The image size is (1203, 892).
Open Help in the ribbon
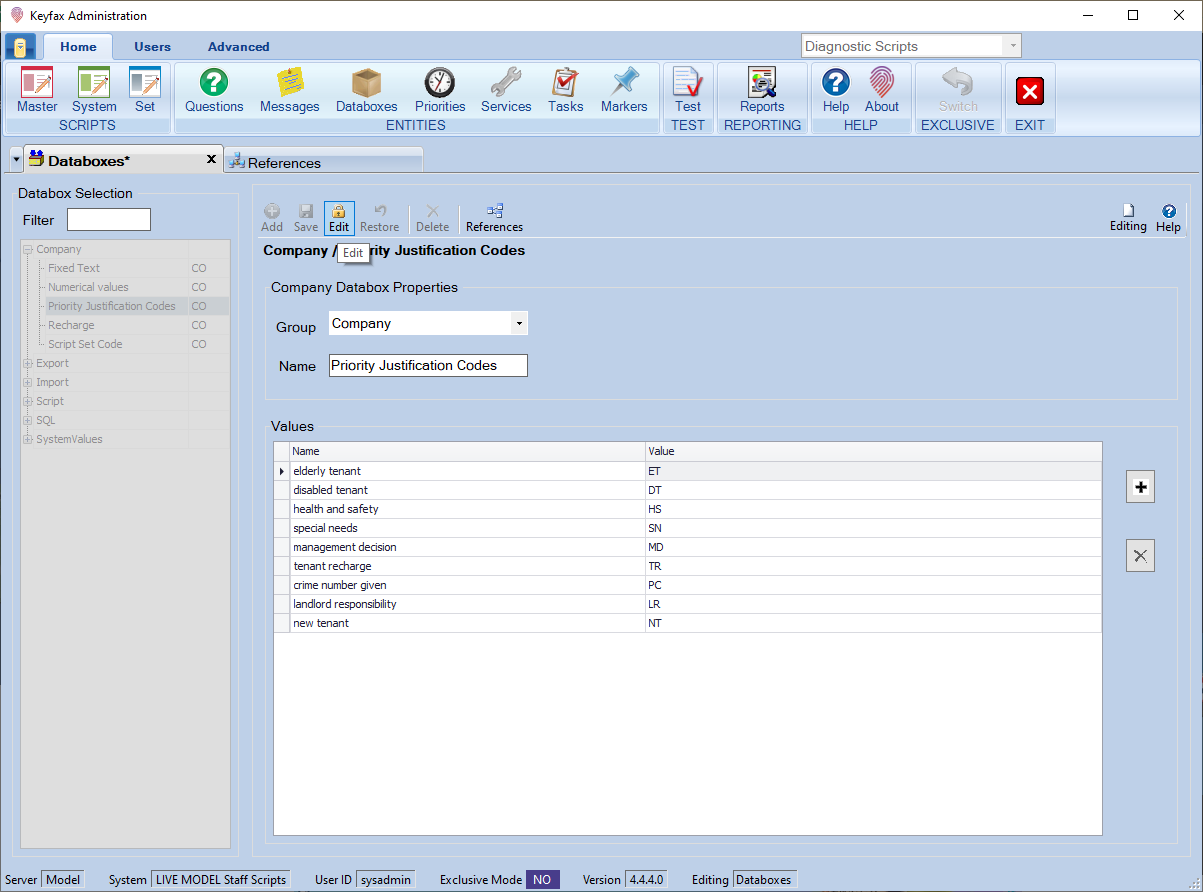836,91
